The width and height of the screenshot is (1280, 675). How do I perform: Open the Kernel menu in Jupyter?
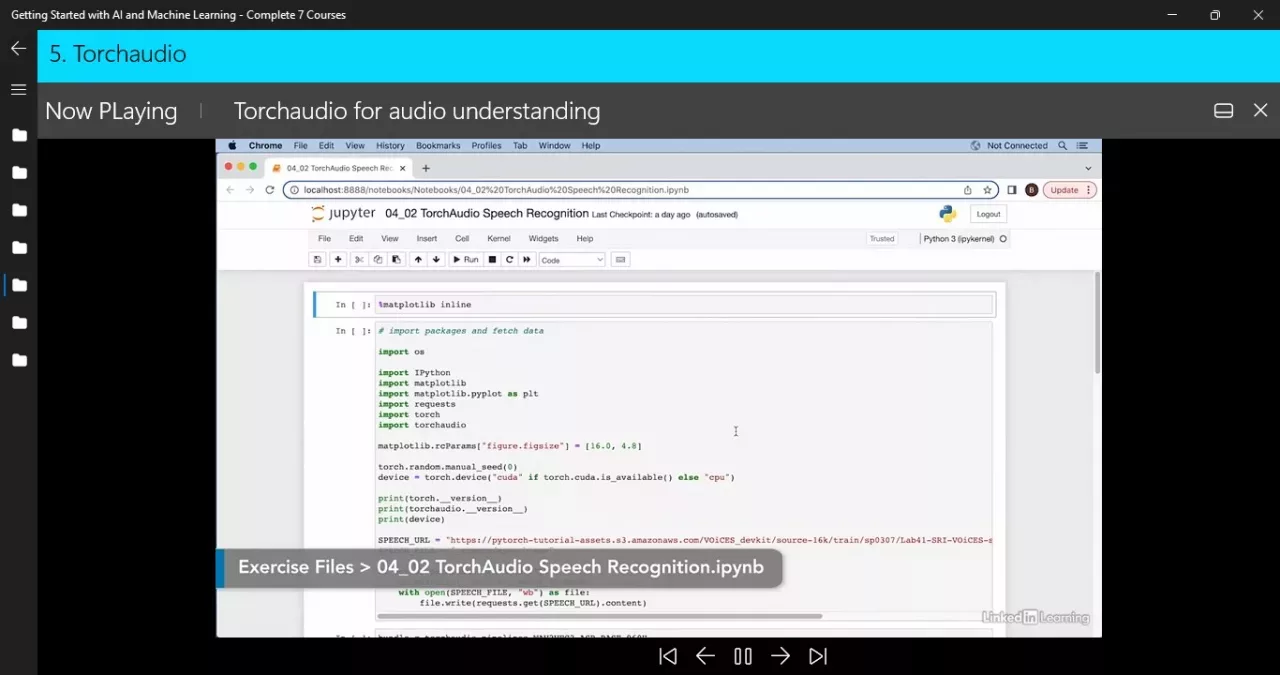[x=498, y=239]
